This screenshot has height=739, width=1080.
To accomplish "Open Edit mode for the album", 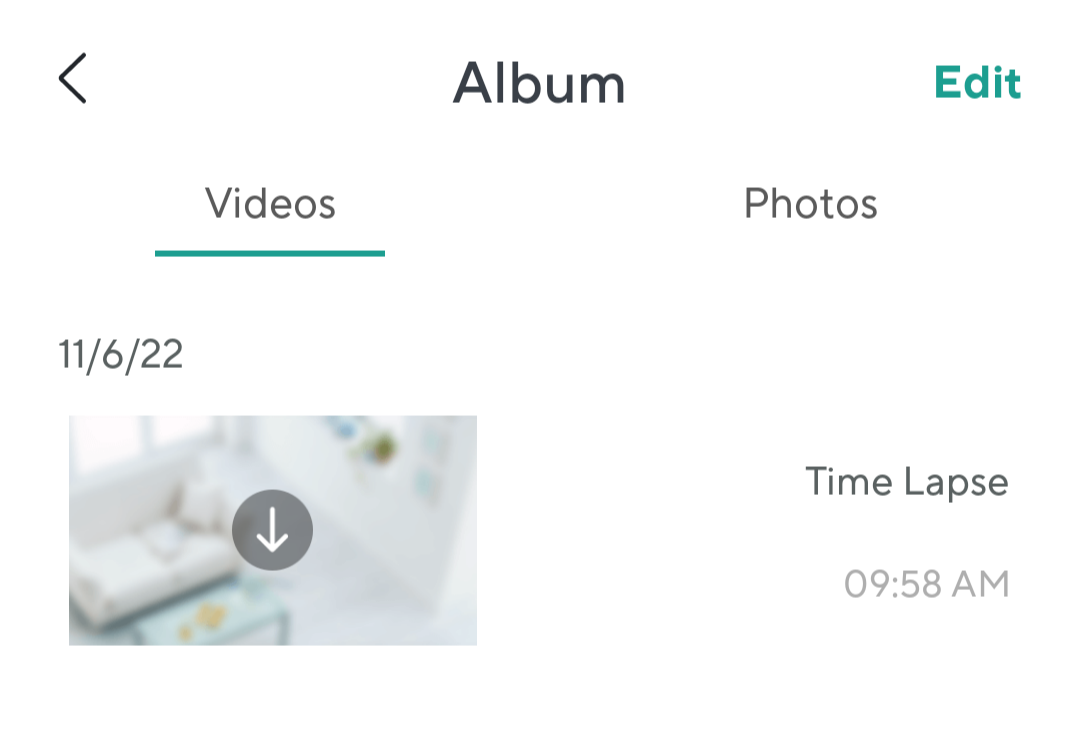I will coord(977,83).
